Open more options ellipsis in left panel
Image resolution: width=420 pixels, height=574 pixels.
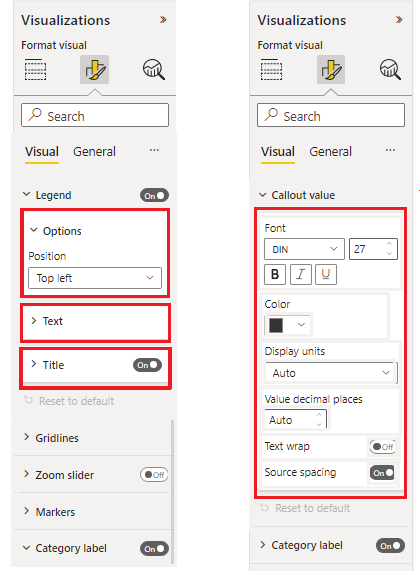(154, 150)
